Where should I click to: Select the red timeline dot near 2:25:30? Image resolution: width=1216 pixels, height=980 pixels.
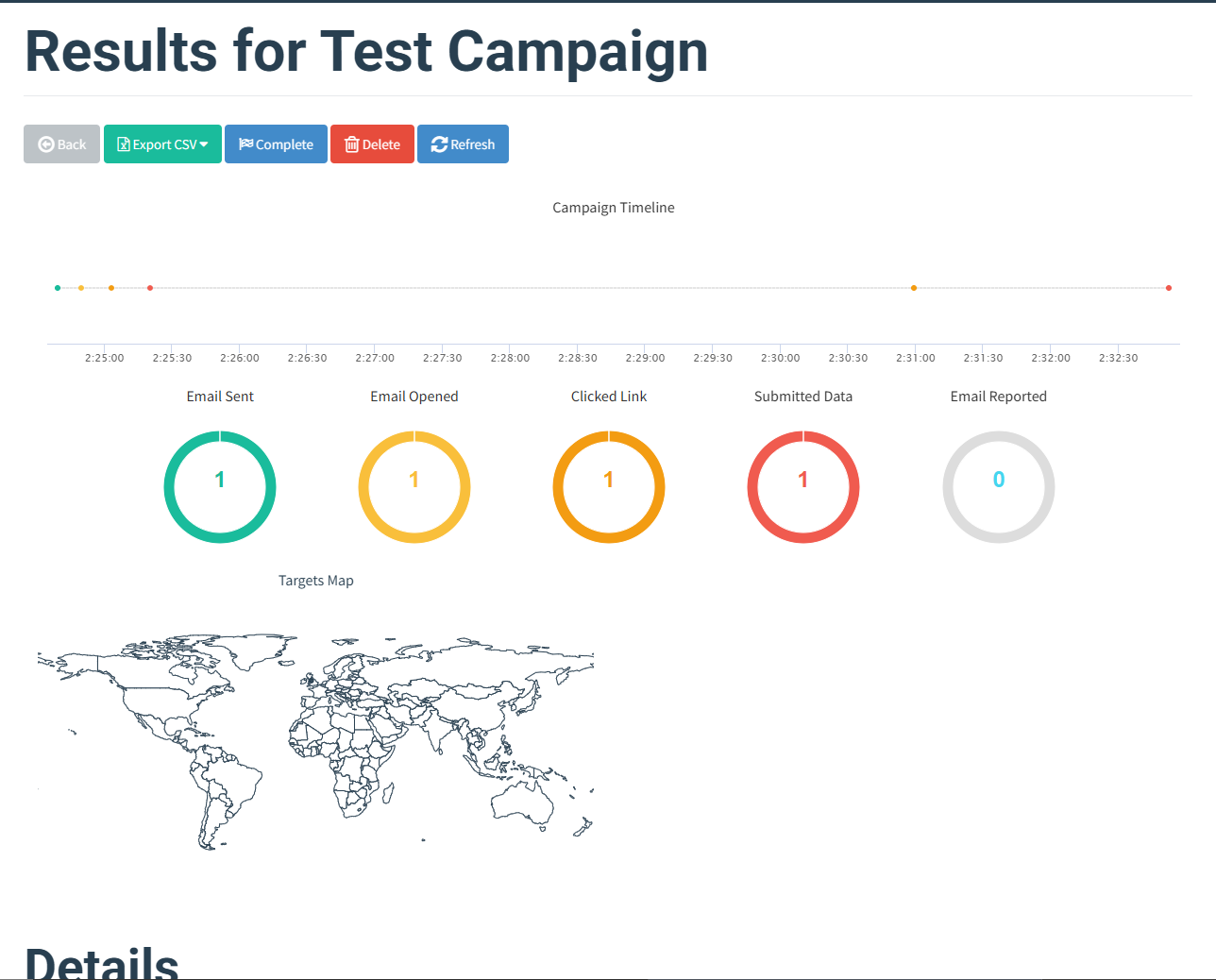[150, 288]
